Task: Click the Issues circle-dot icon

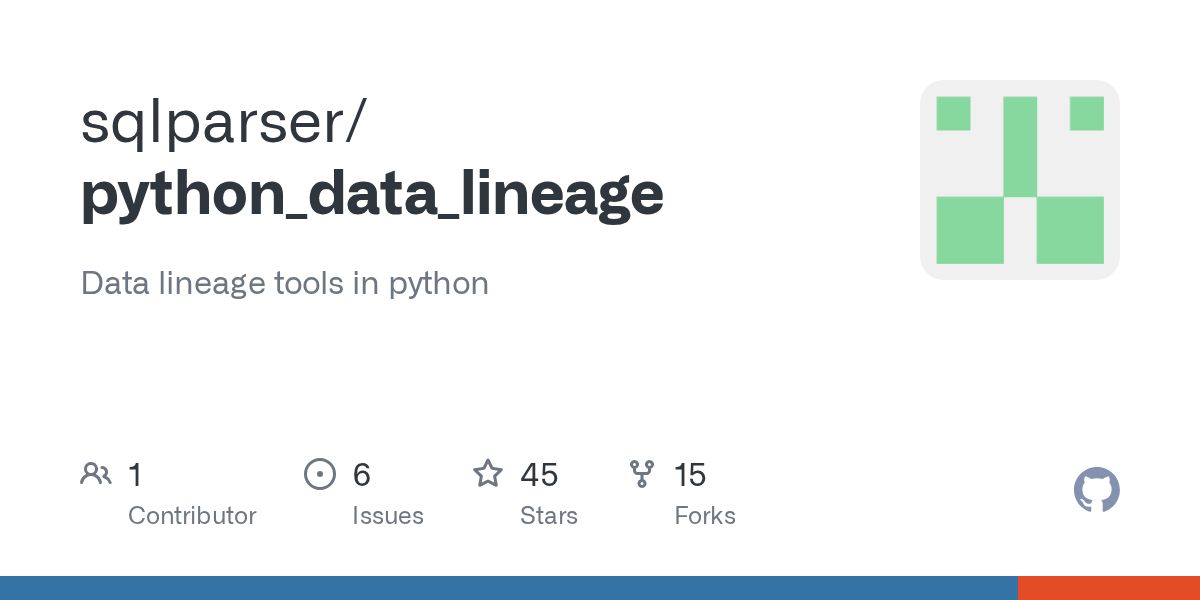Action: [x=319, y=474]
